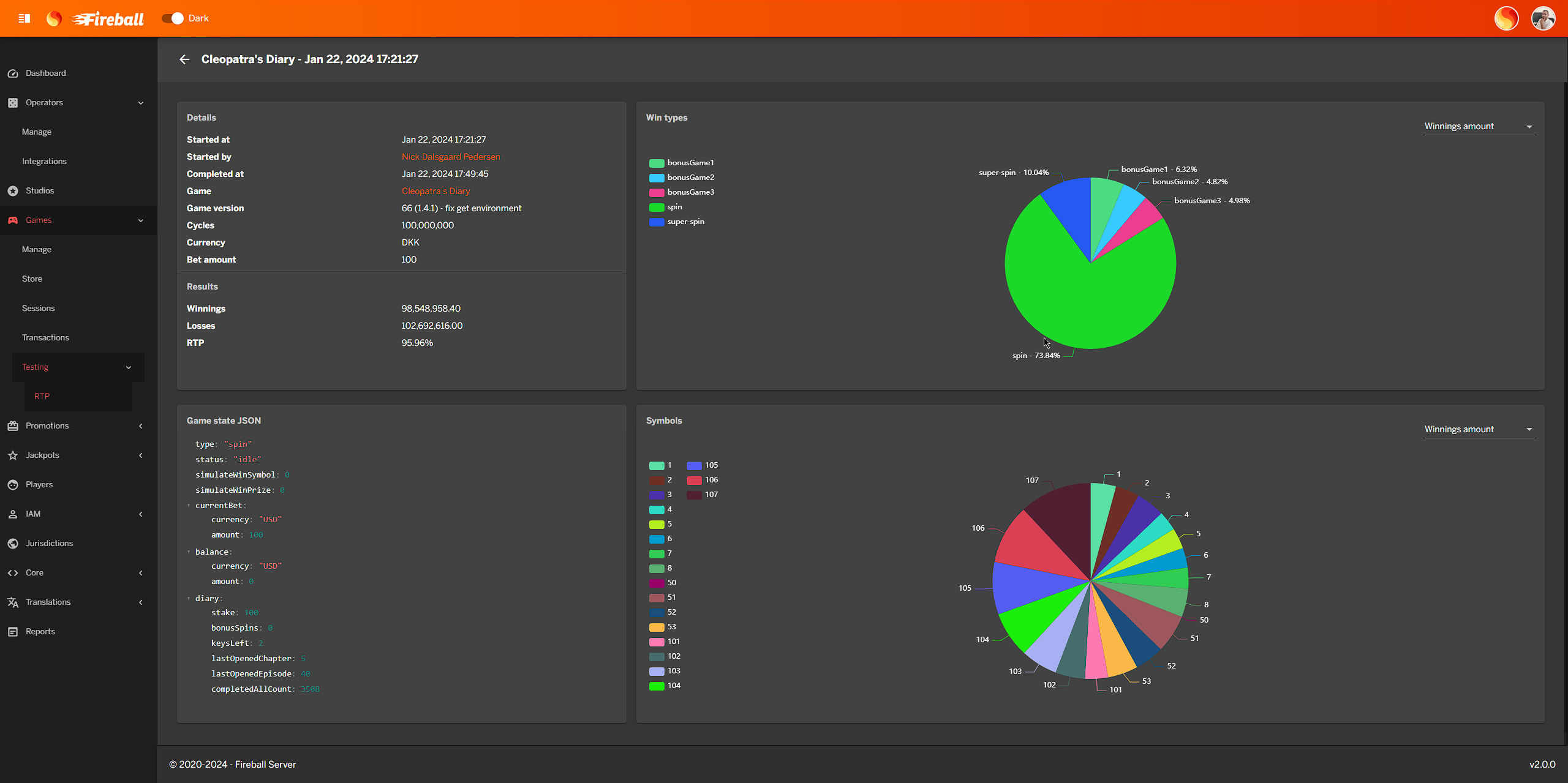Toggle the spin series in Win types legend
This screenshot has width=1568, height=783.
[674, 207]
